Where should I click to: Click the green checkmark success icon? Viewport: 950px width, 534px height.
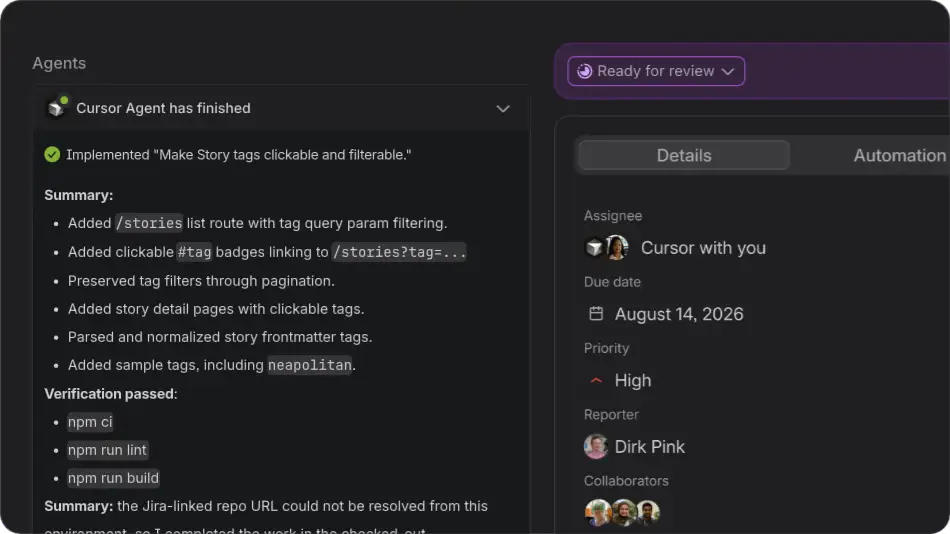click(52, 155)
